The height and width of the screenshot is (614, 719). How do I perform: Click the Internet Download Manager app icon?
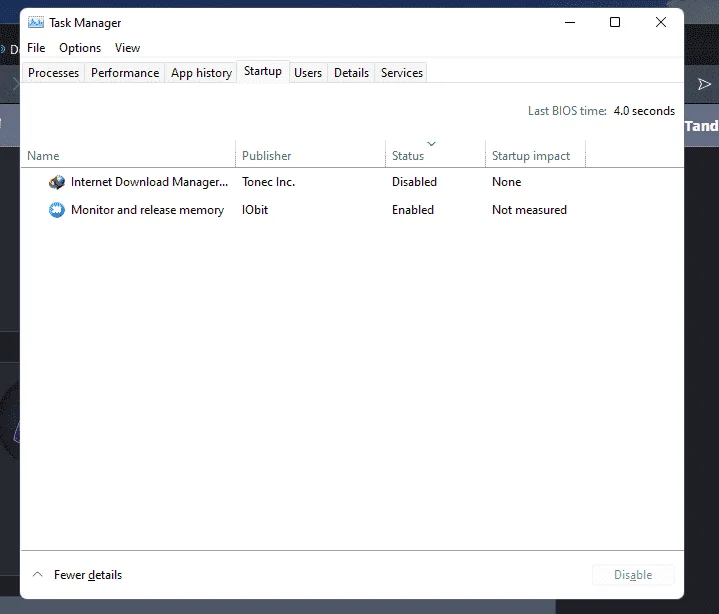coord(57,182)
